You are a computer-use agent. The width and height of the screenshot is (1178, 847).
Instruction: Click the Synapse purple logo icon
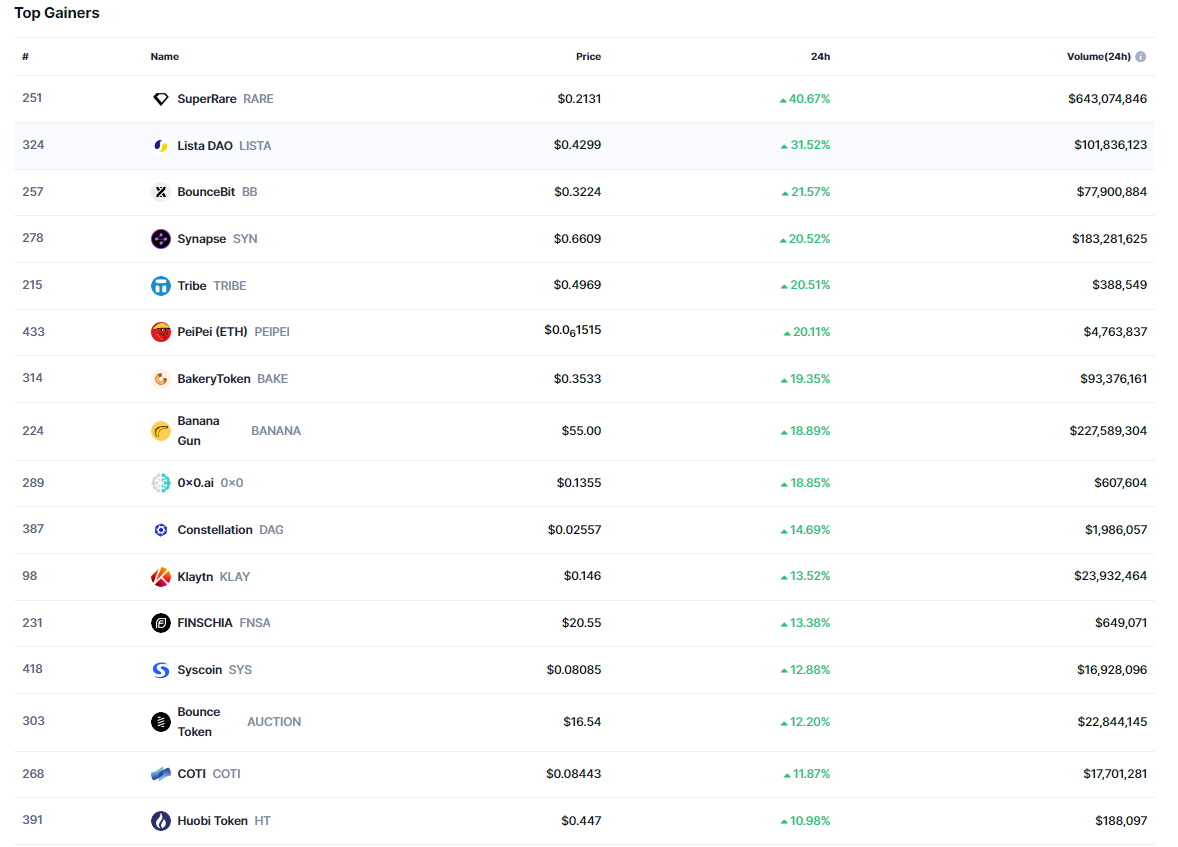click(x=160, y=239)
